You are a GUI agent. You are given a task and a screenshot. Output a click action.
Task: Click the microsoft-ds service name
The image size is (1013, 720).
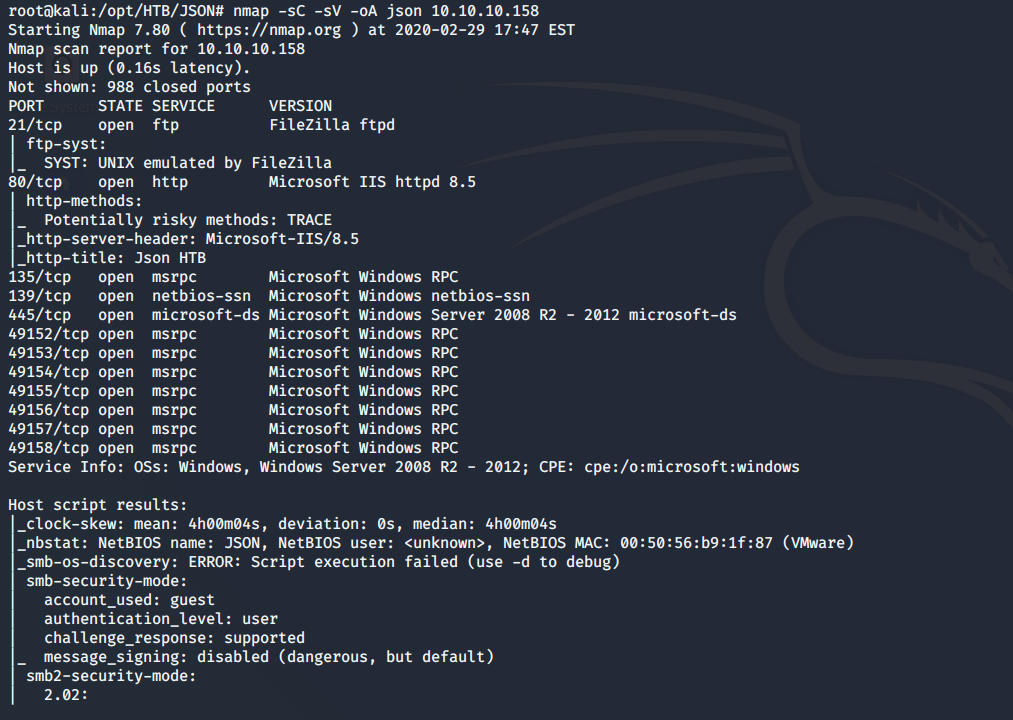click(x=205, y=315)
